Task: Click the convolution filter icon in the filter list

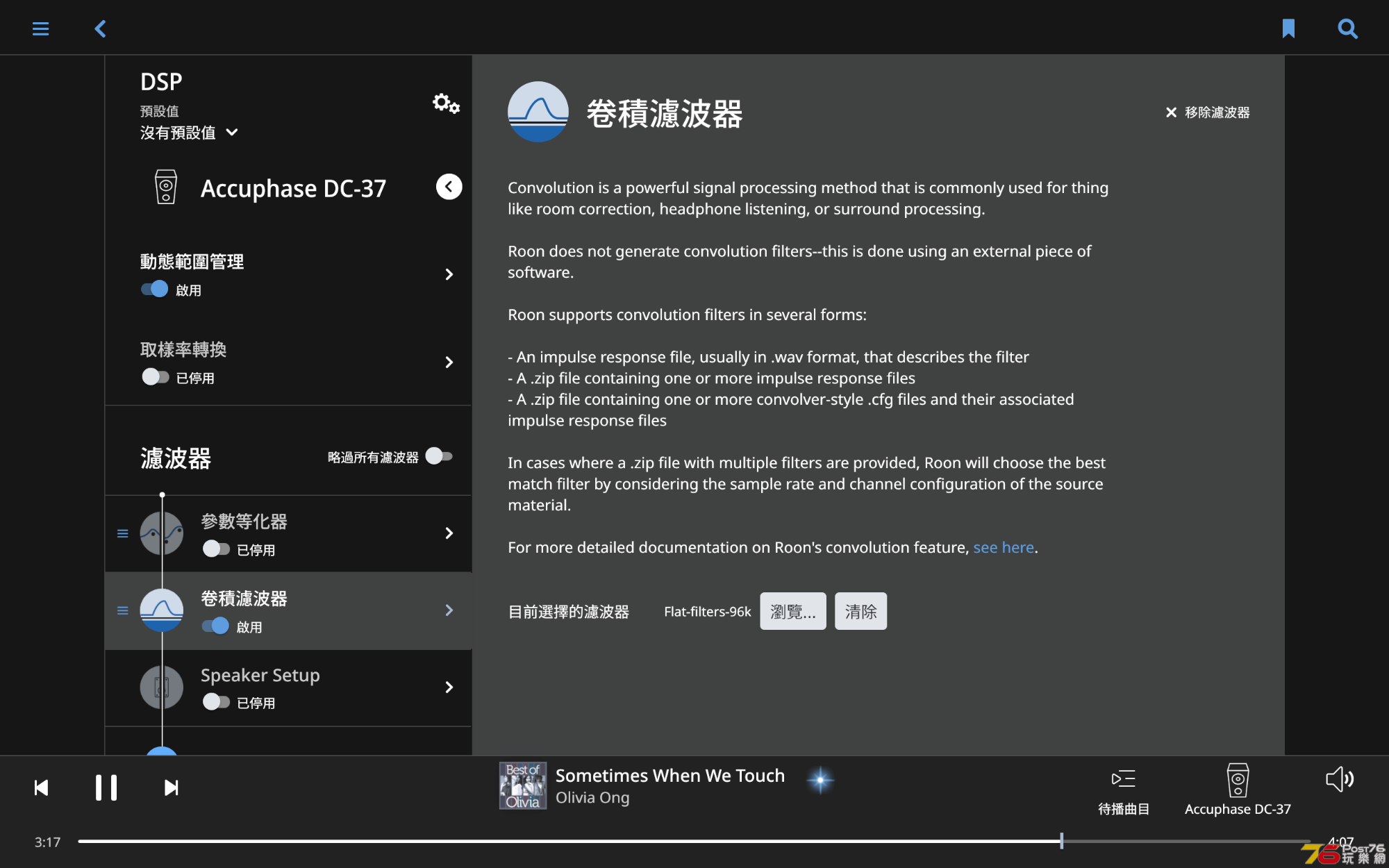Action: (162, 610)
